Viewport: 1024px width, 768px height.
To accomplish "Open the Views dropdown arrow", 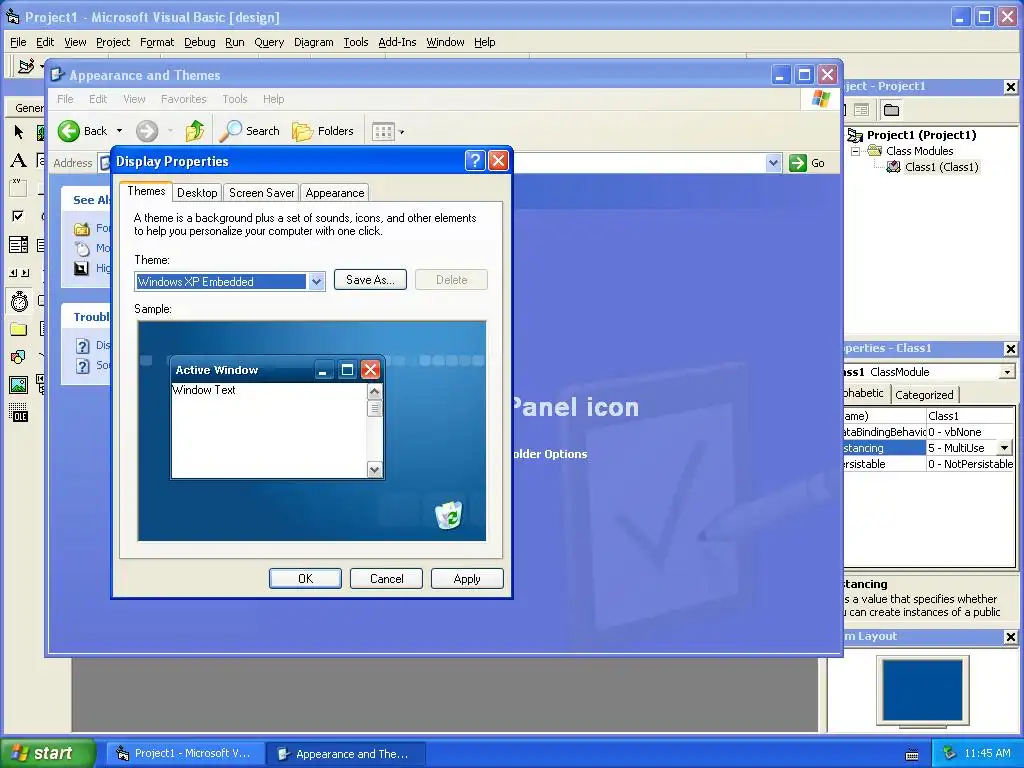I will [x=402, y=132].
